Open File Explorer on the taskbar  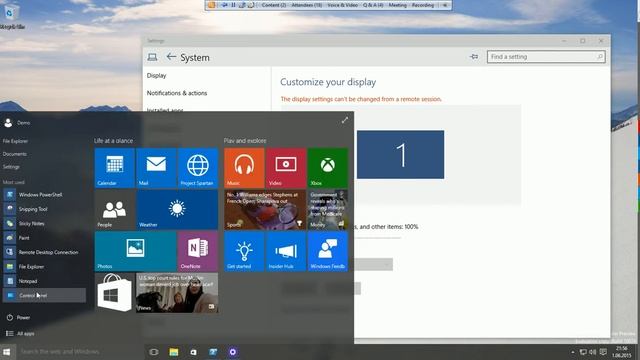coord(173,352)
